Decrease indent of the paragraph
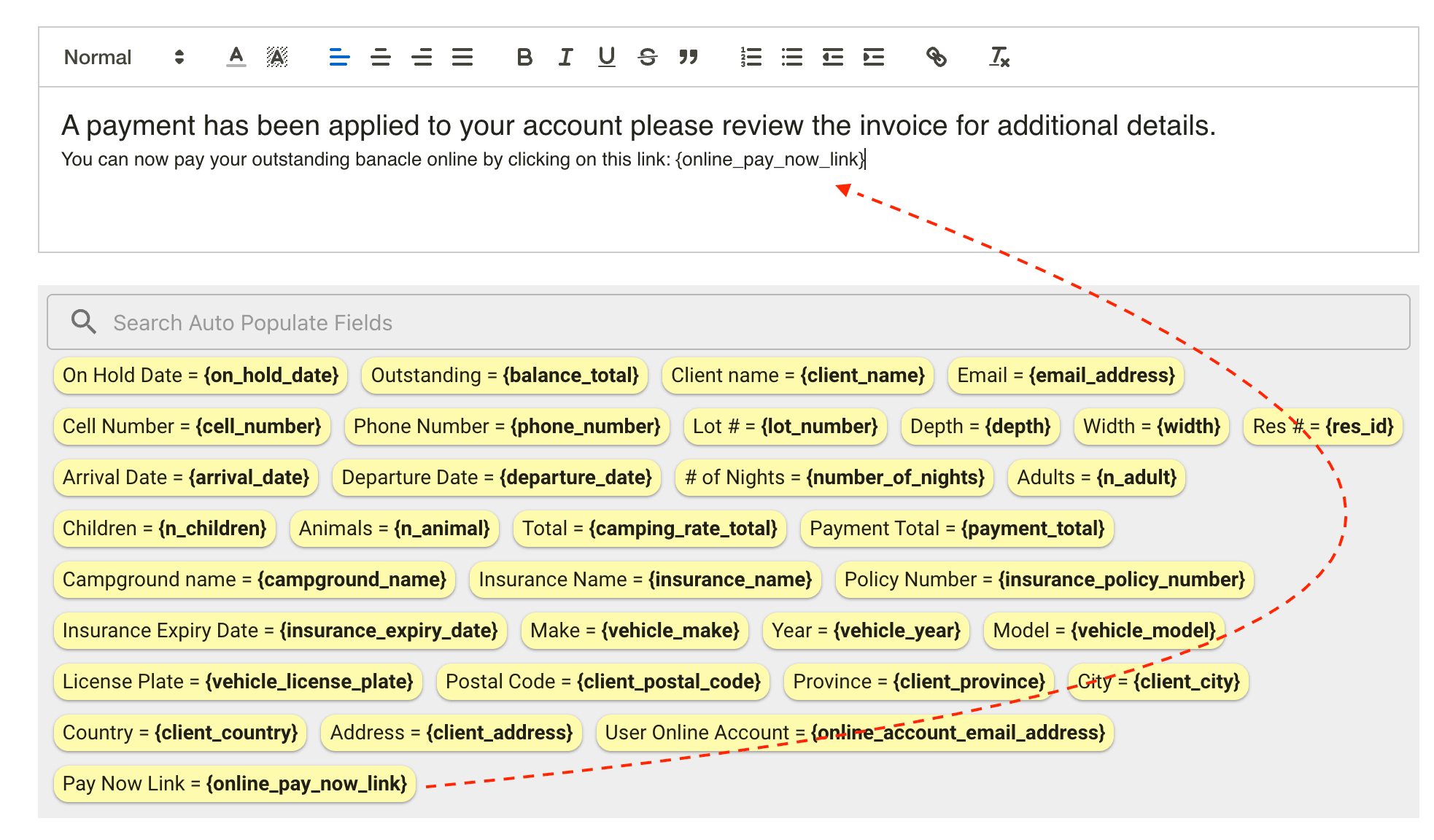Viewport: 1434px width, 840px height. pyautogui.click(x=832, y=57)
